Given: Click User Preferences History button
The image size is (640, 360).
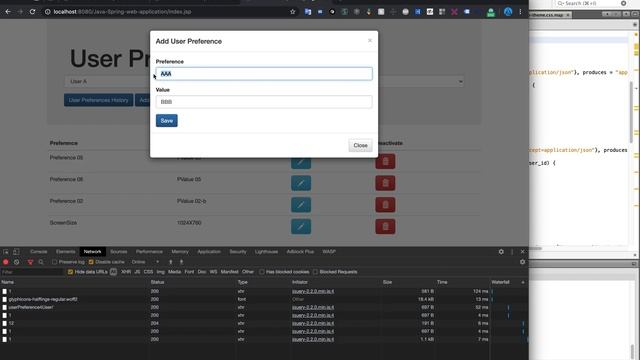Looking at the screenshot, I should tap(98, 100).
